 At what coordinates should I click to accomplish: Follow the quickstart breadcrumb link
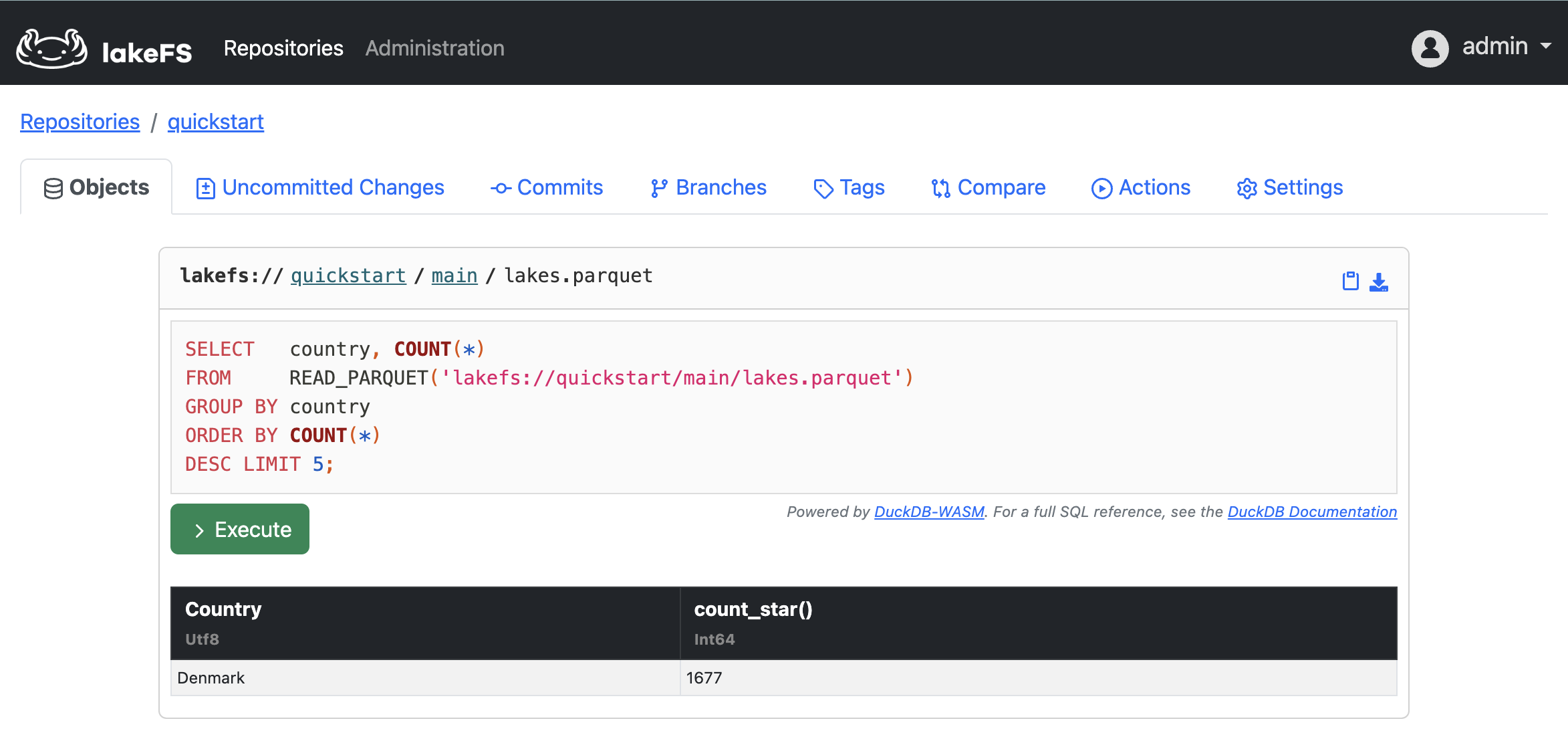coord(215,121)
